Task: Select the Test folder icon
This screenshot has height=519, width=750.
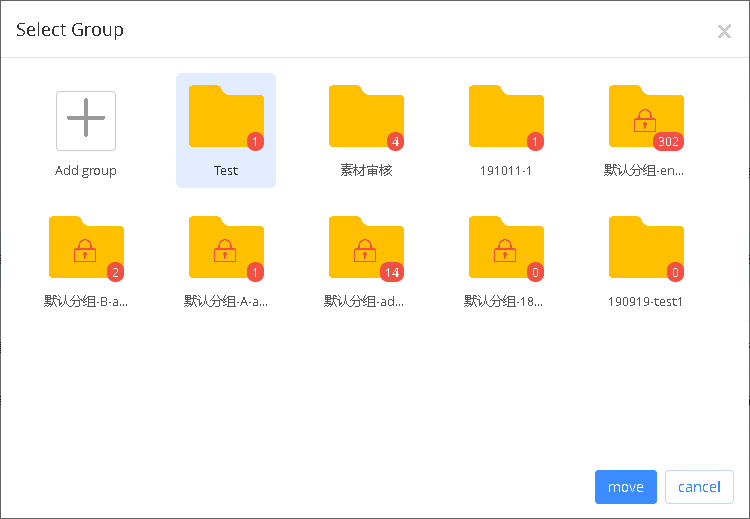Action: tap(226, 116)
